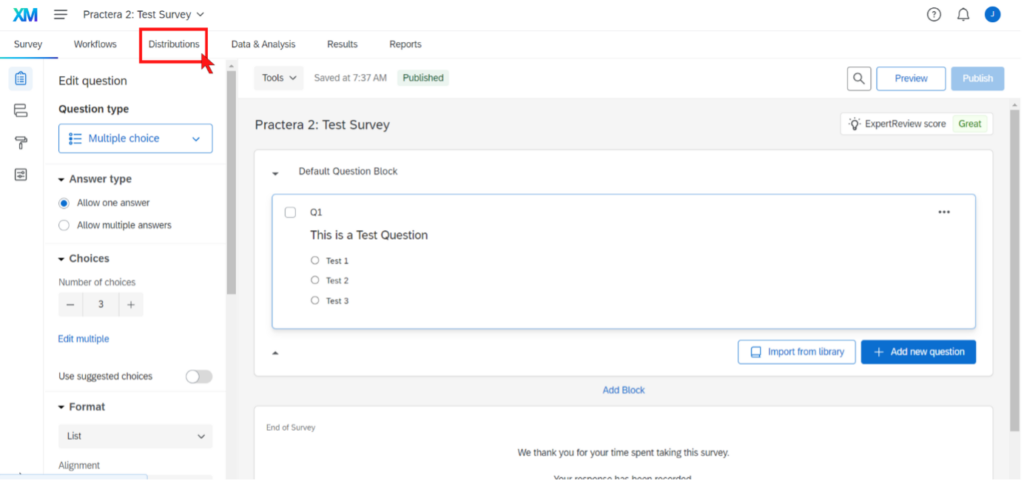Image resolution: width=1024 pixels, height=481 pixels.
Task: Toggle Use suggested choices switch
Action: pos(199,376)
